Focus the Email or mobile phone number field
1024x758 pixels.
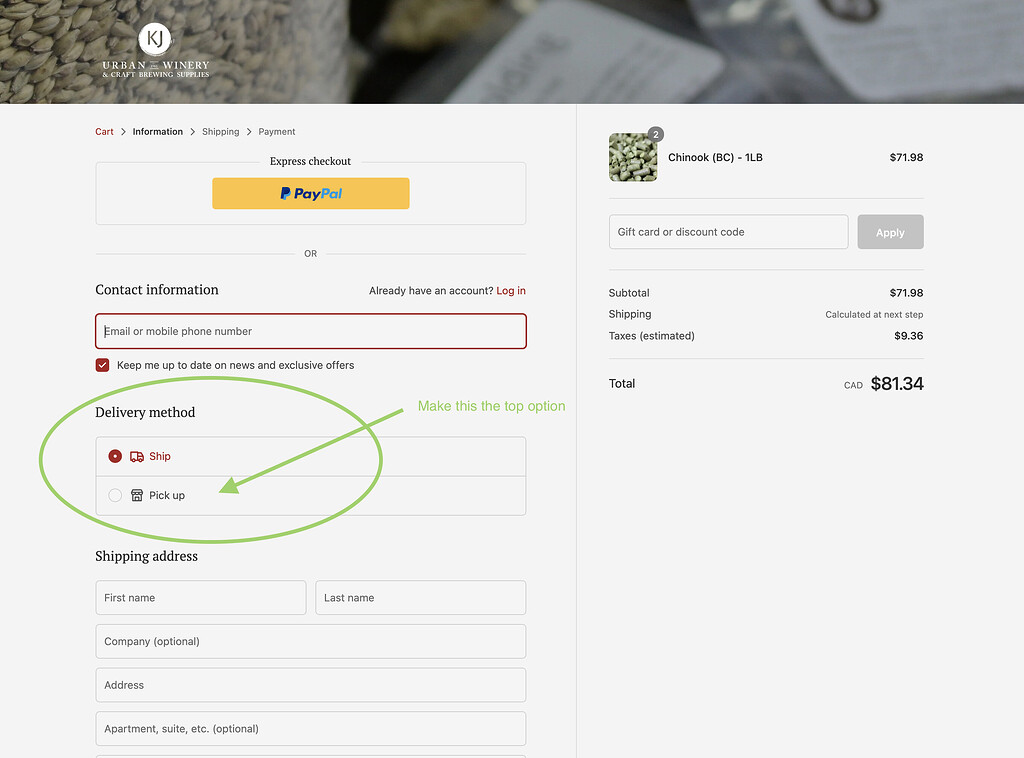311,331
